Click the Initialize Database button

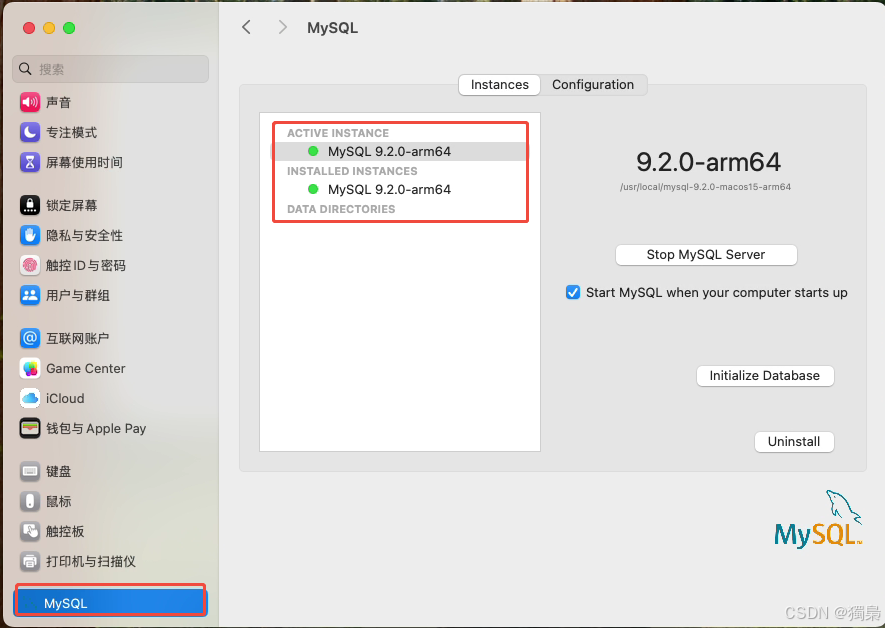765,376
